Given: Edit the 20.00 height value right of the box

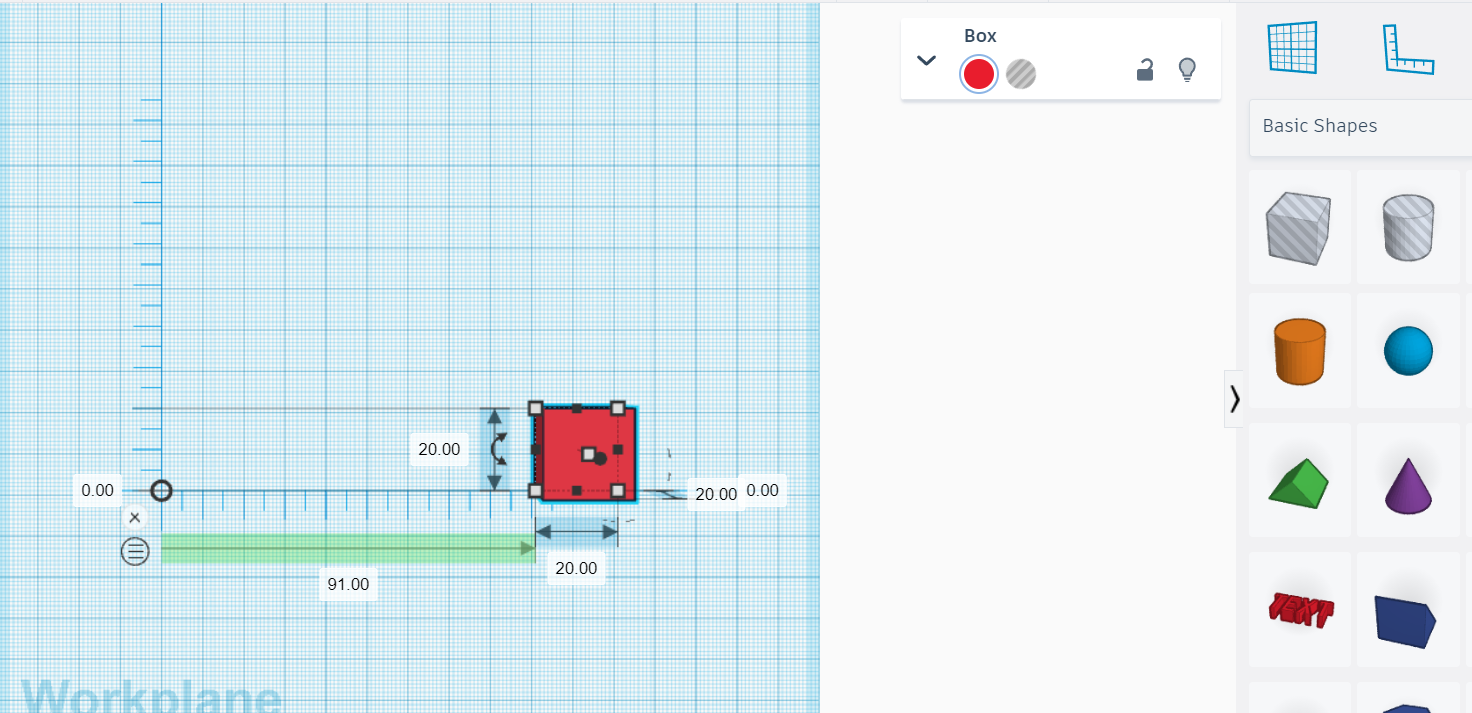Looking at the screenshot, I should 716,494.
